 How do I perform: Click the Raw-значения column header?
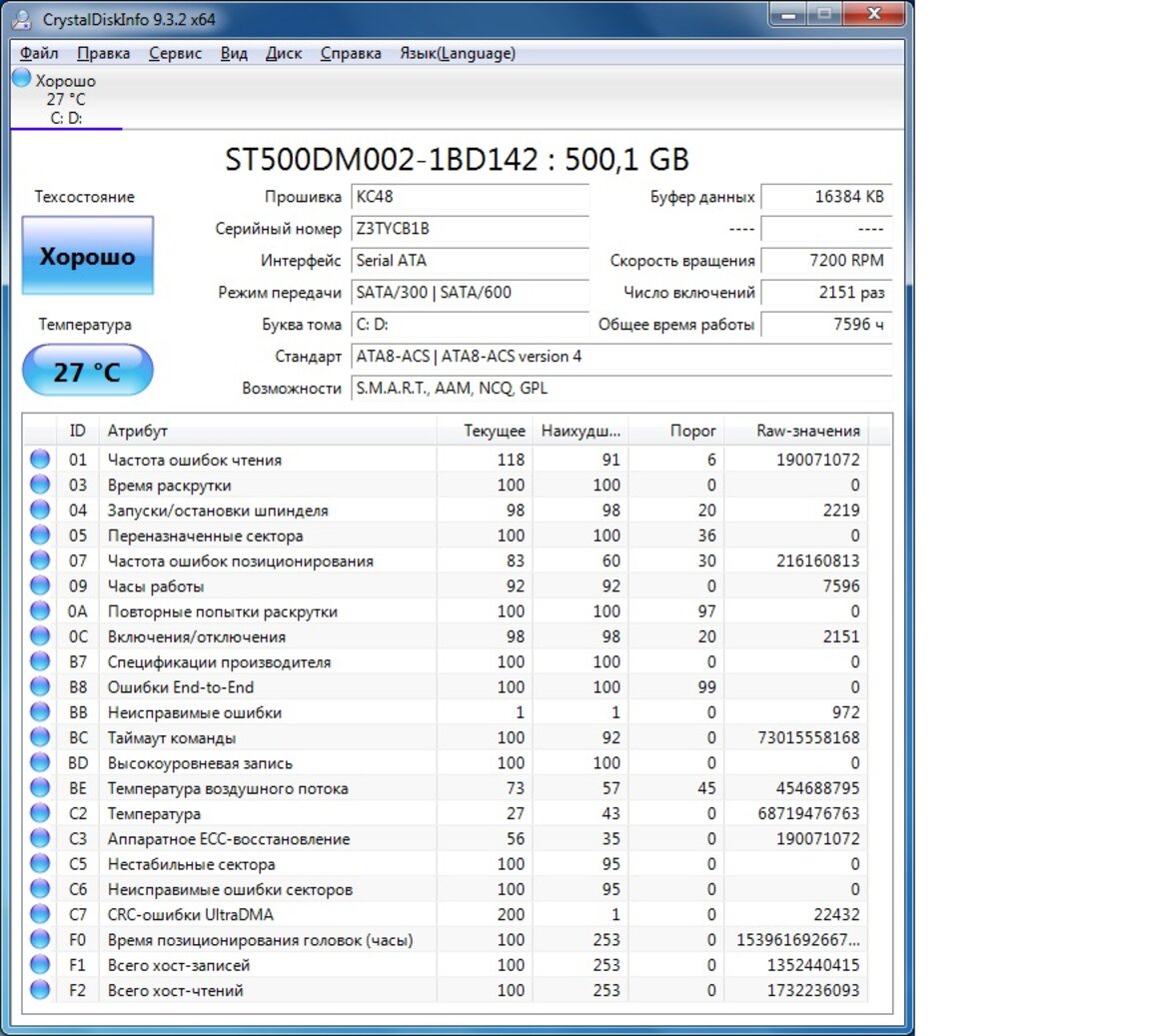click(807, 431)
